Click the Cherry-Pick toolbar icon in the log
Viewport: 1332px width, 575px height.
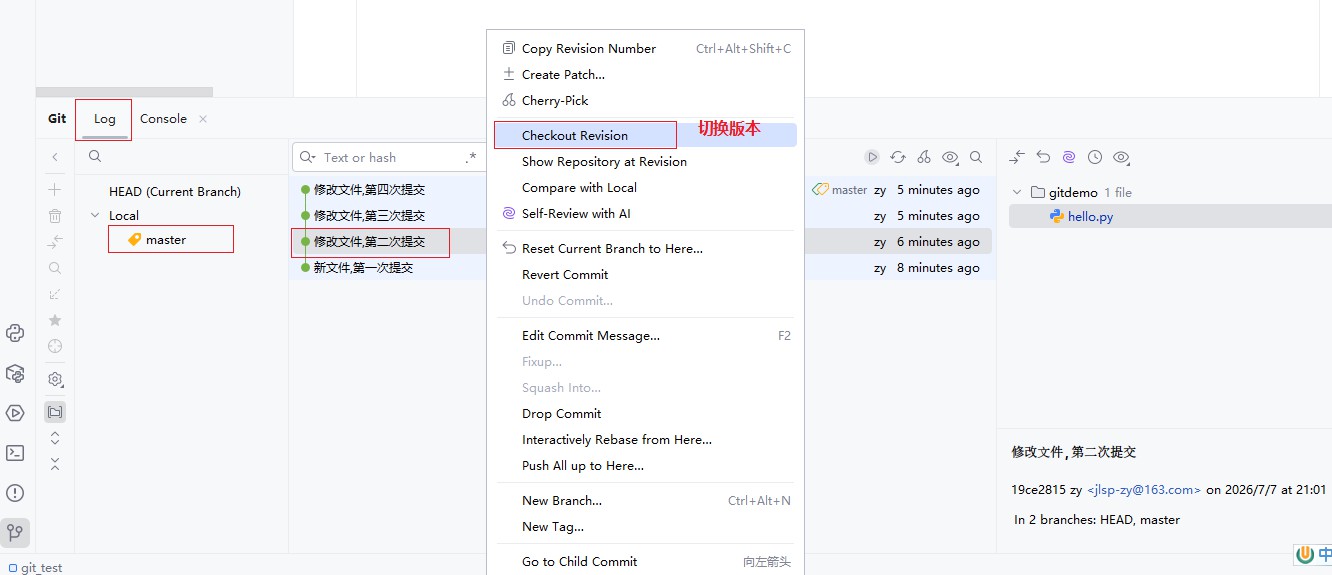(924, 157)
